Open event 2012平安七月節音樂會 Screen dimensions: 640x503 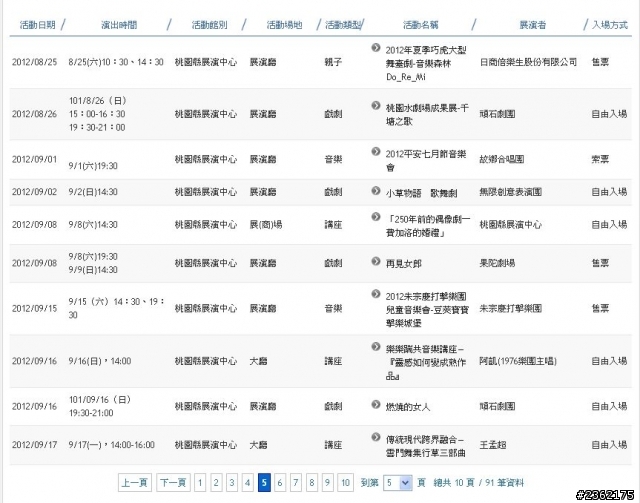(426, 160)
